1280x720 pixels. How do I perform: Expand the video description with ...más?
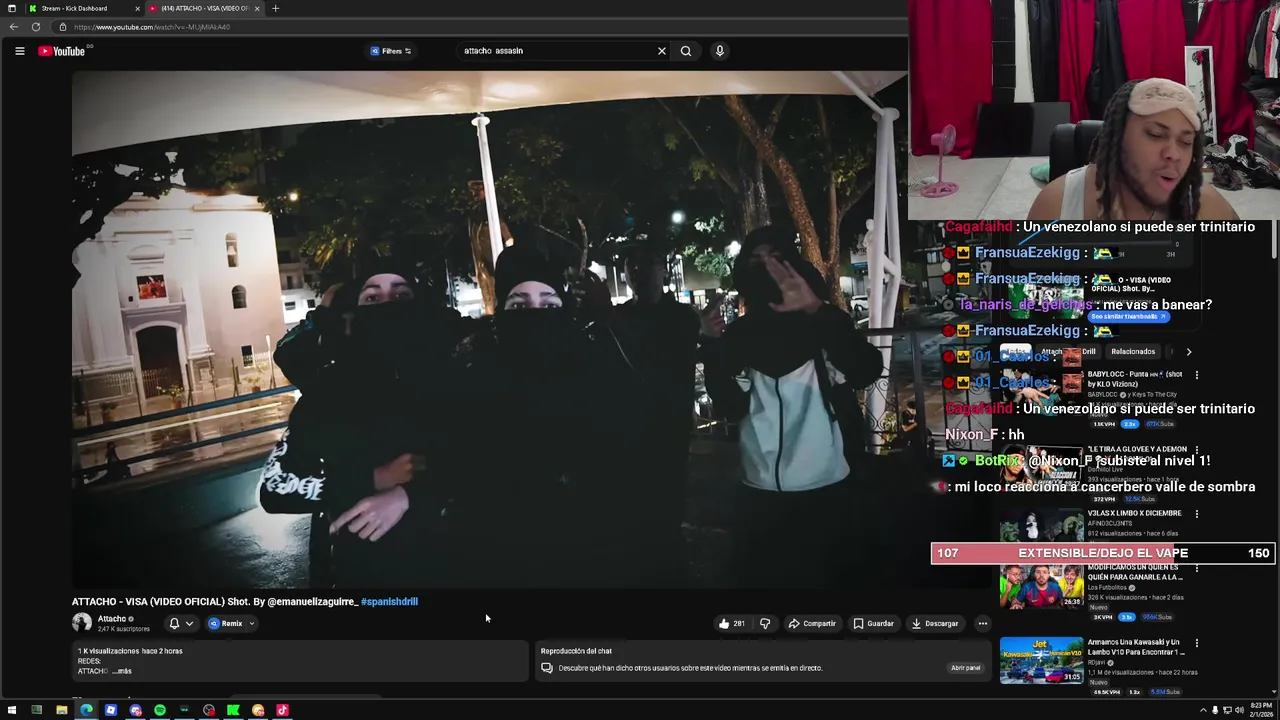121,672
